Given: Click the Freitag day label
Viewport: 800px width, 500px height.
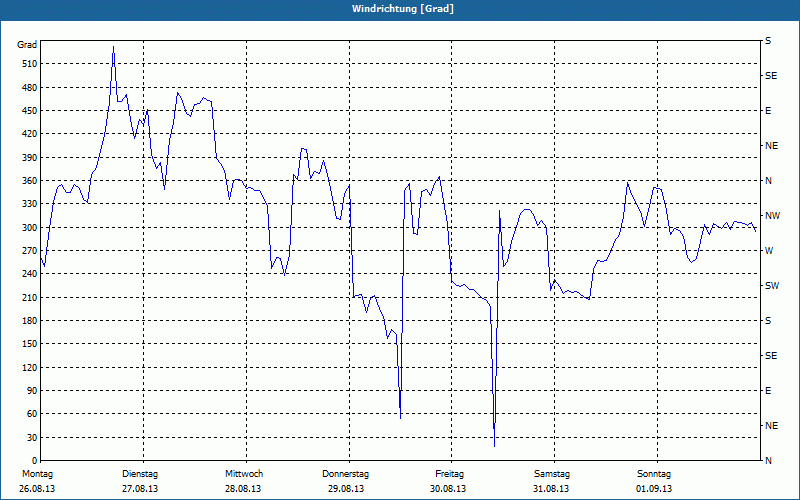Looking at the screenshot, I should pyautogui.click(x=449, y=474).
